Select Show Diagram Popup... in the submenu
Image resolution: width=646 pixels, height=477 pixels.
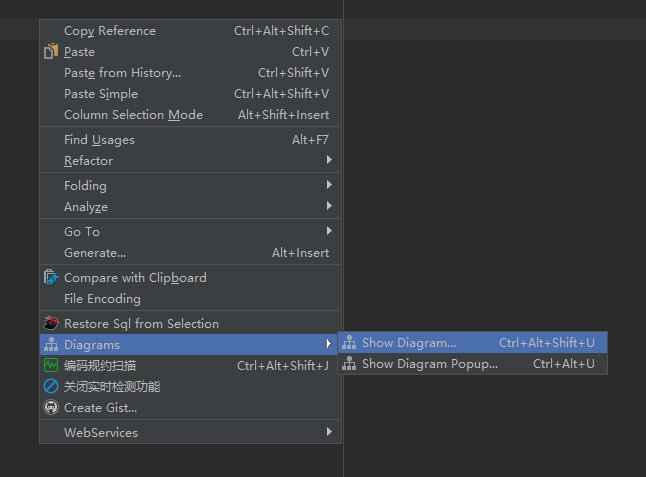point(473,364)
